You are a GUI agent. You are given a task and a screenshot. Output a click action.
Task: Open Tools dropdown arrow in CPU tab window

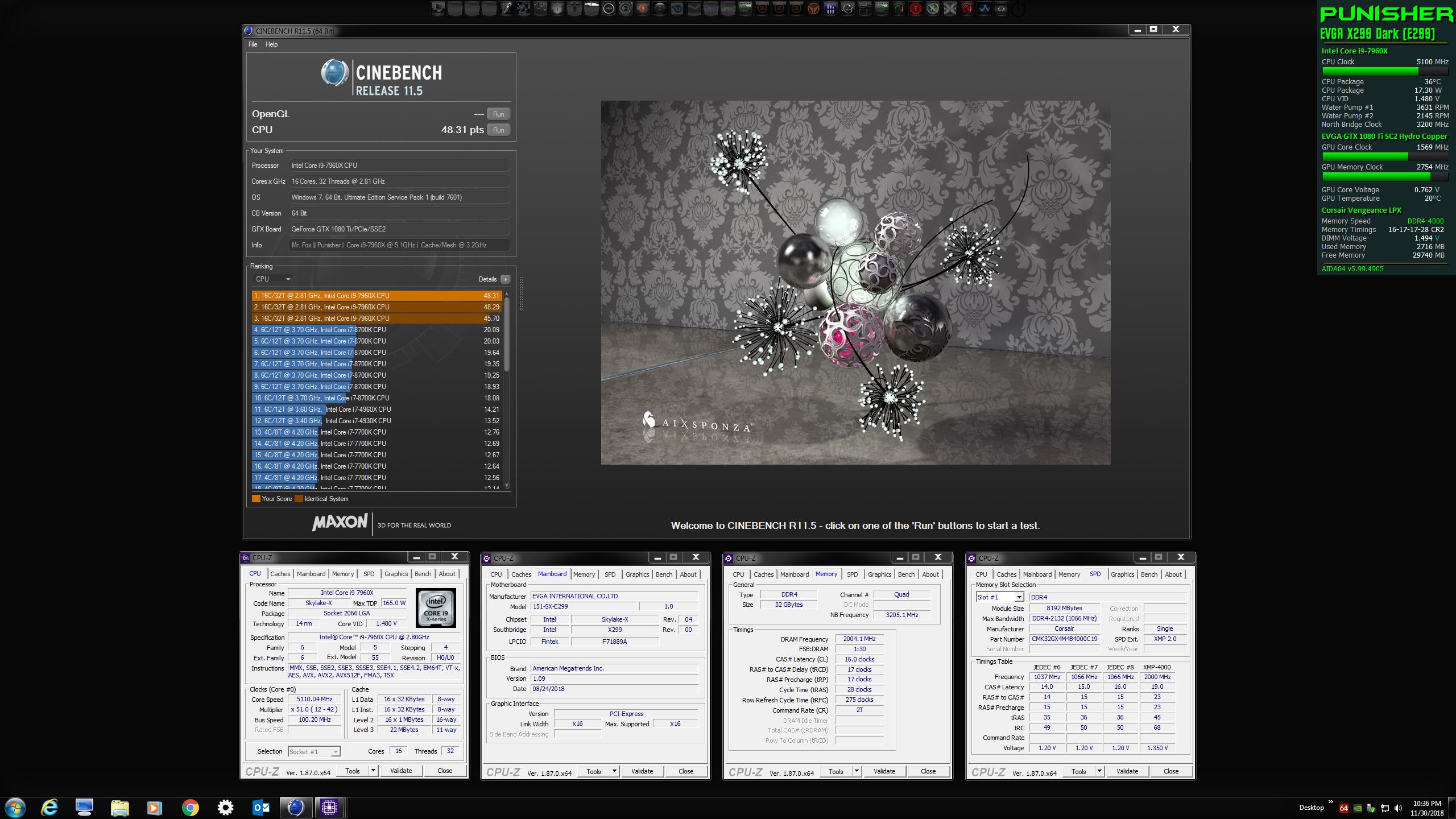point(374,771)
